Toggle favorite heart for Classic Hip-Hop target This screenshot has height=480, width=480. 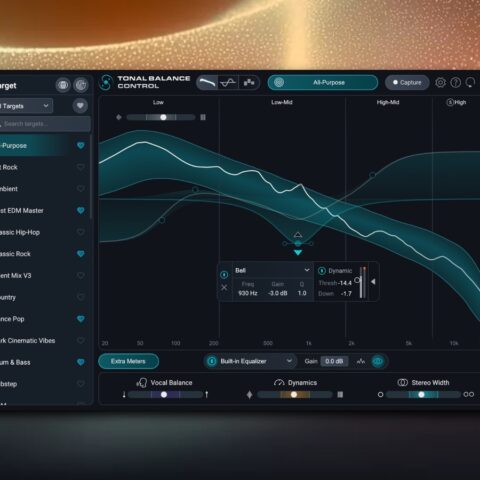[81, 232]
